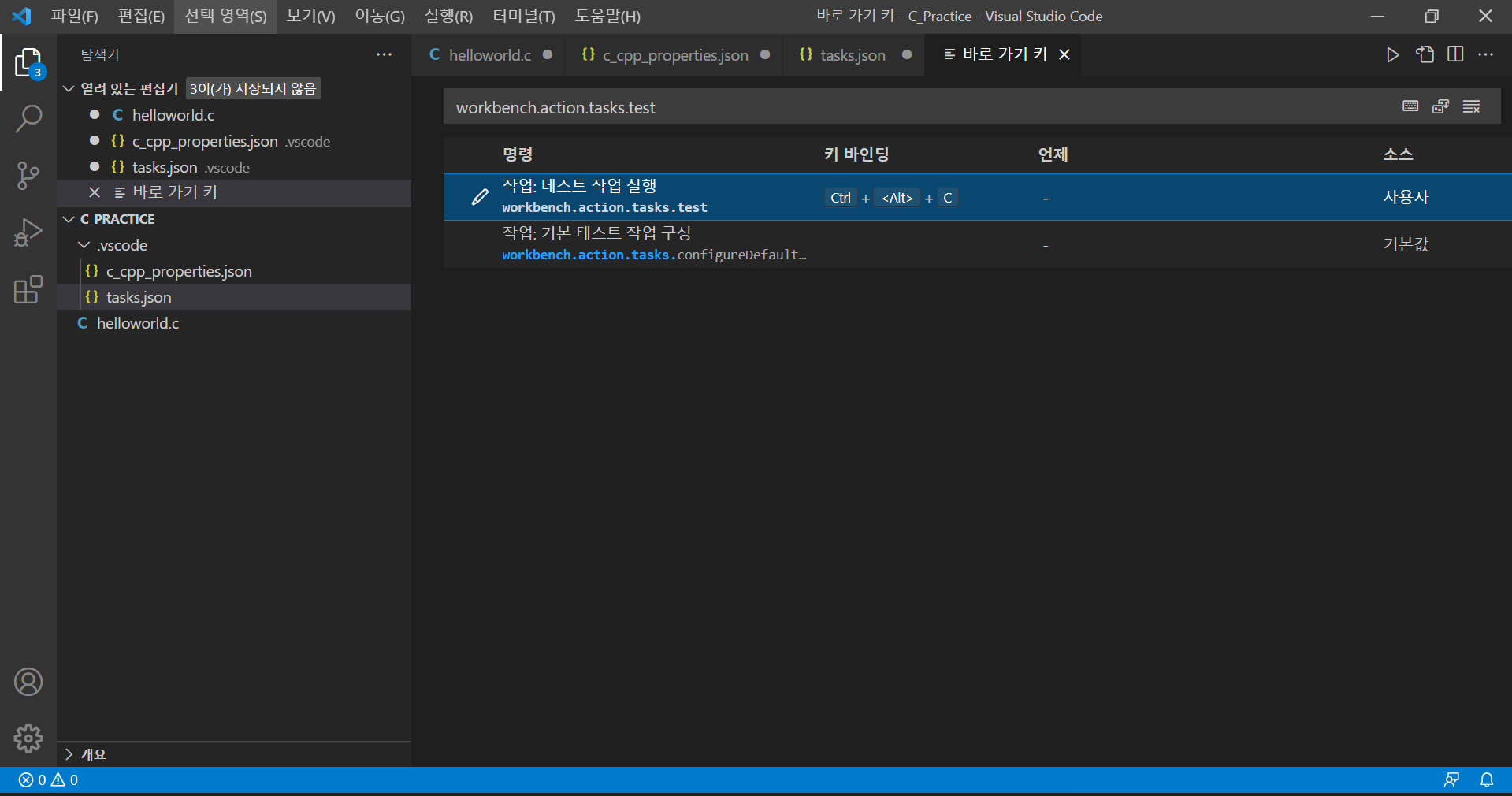The image size is (1512, 796).
Task: Open the Explorer view in activity bar
Action: click(28, 63)
